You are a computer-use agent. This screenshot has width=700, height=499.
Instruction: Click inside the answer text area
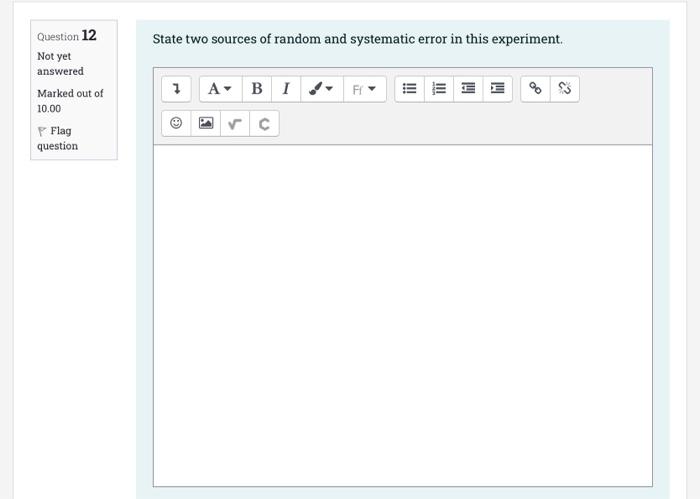403,315
